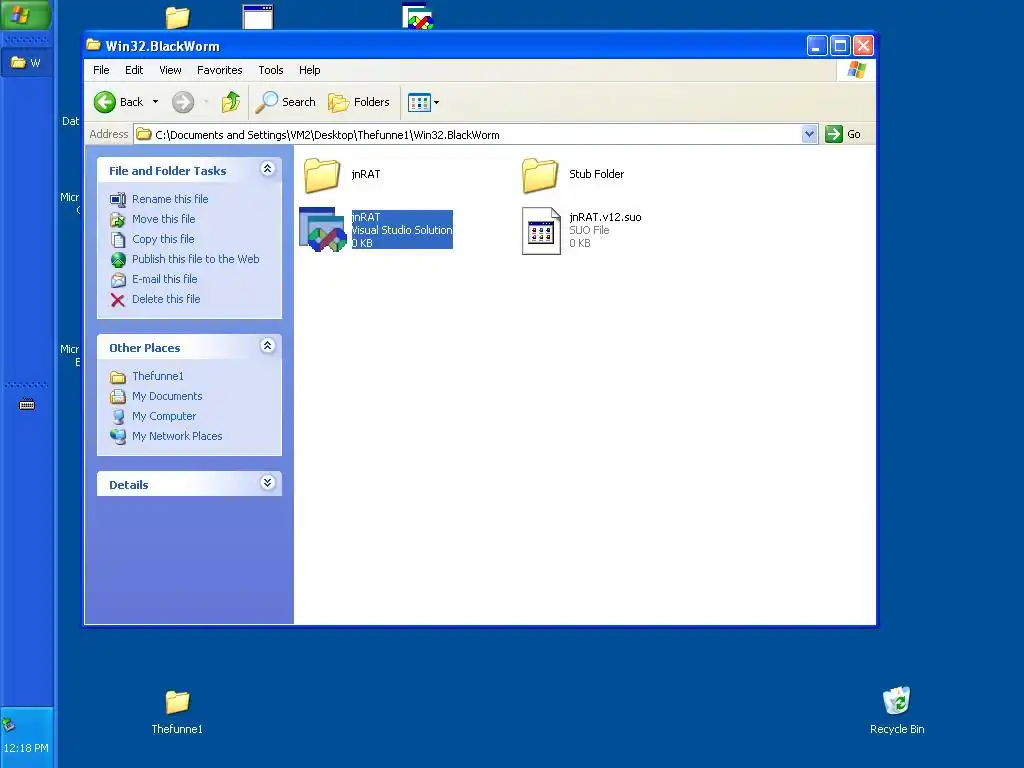The height and width of the screenshot is (768, 1024).
Task: Click the Windows Start button
Action: [25, 14]
